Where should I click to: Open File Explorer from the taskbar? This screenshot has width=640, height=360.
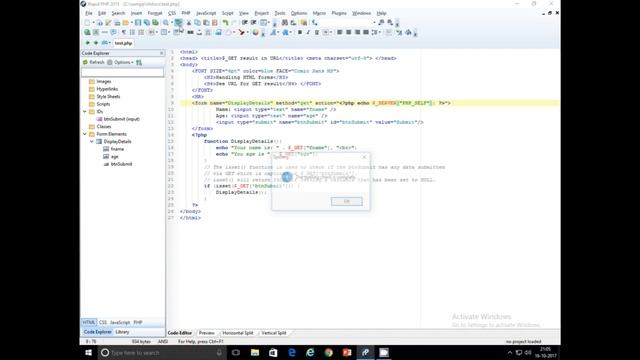click(x=255, y=353)
